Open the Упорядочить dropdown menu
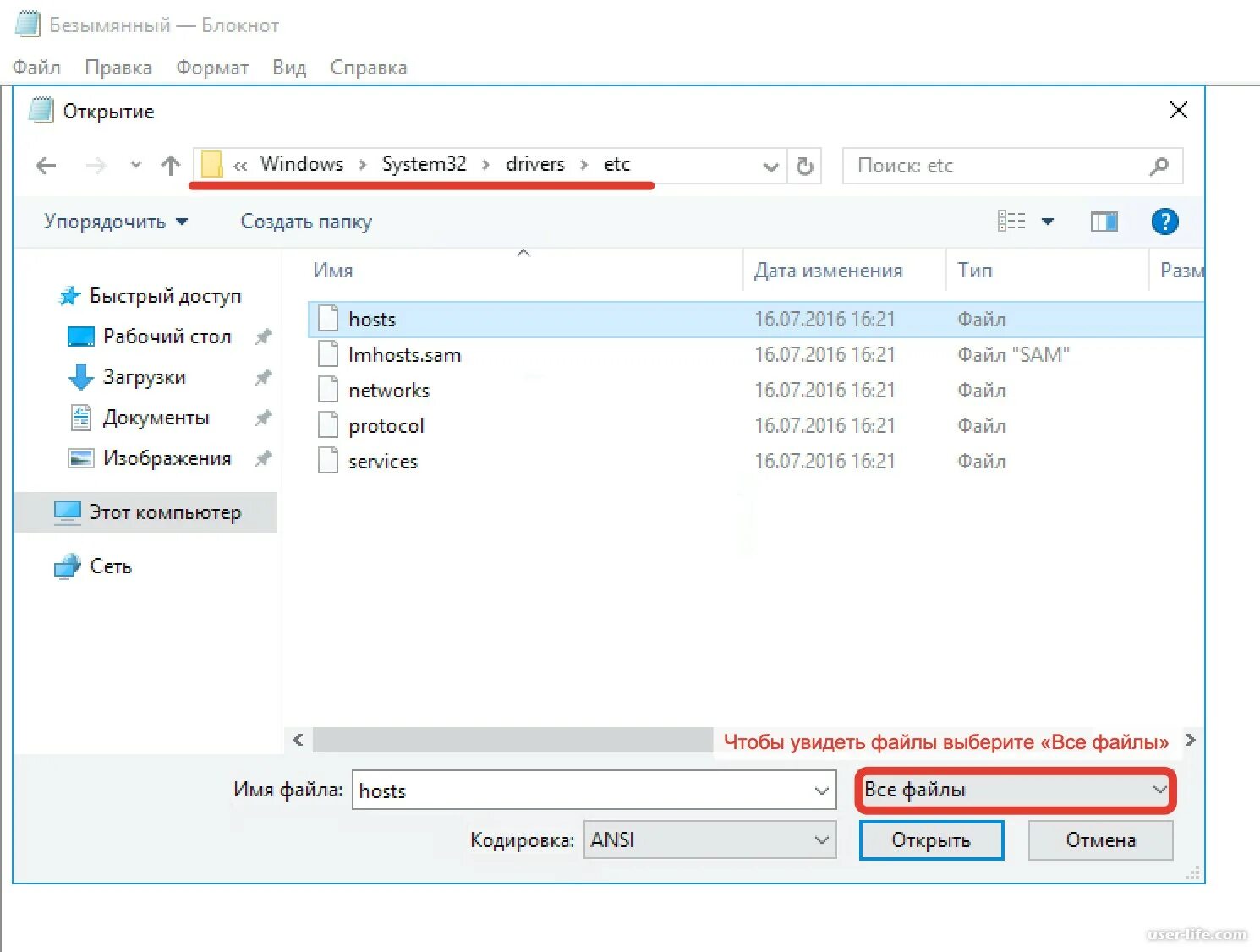Viewport: 1260px width, 952px height. pyautogui.click(x=116, y=222)
